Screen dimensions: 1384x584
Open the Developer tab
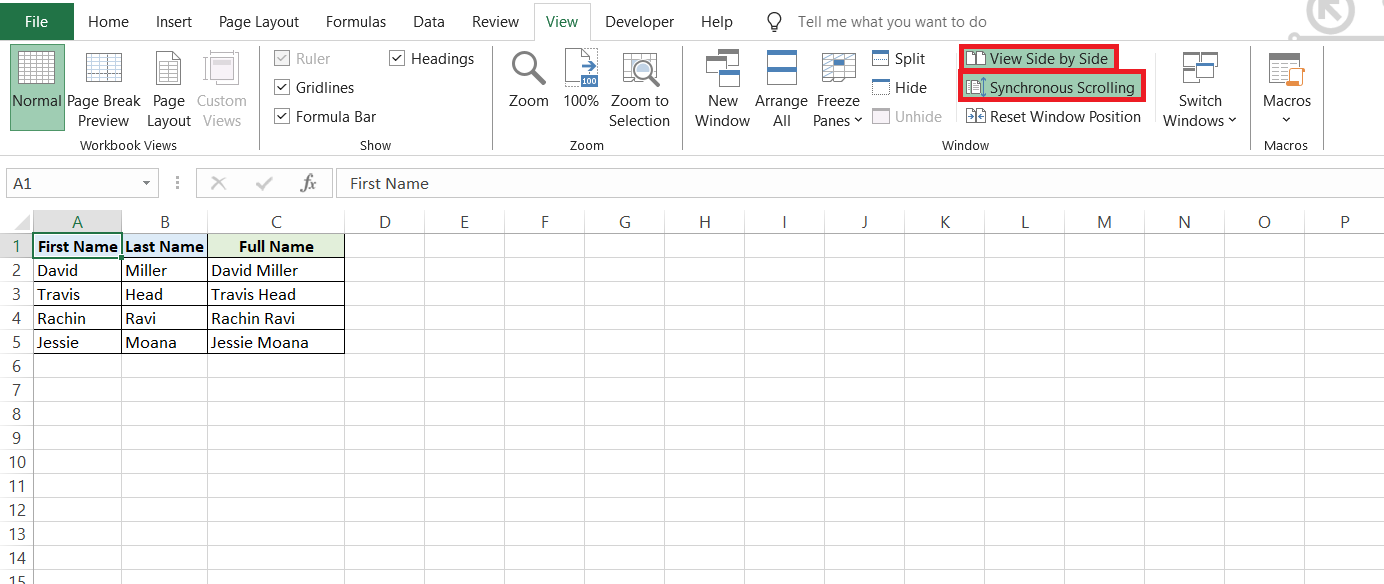[x=640, y=21]
